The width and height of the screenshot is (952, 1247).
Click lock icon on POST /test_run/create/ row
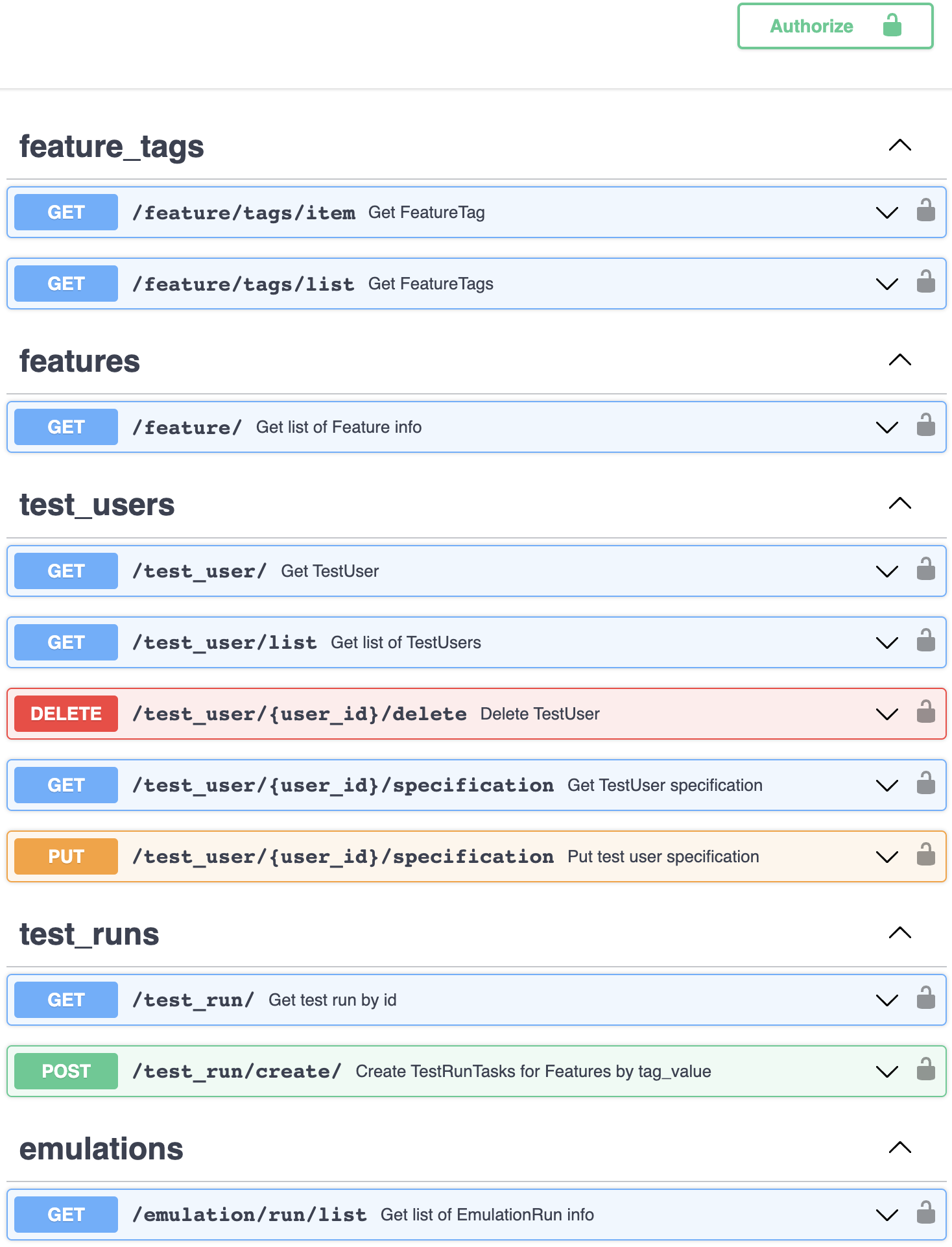tap(925, 1070)
